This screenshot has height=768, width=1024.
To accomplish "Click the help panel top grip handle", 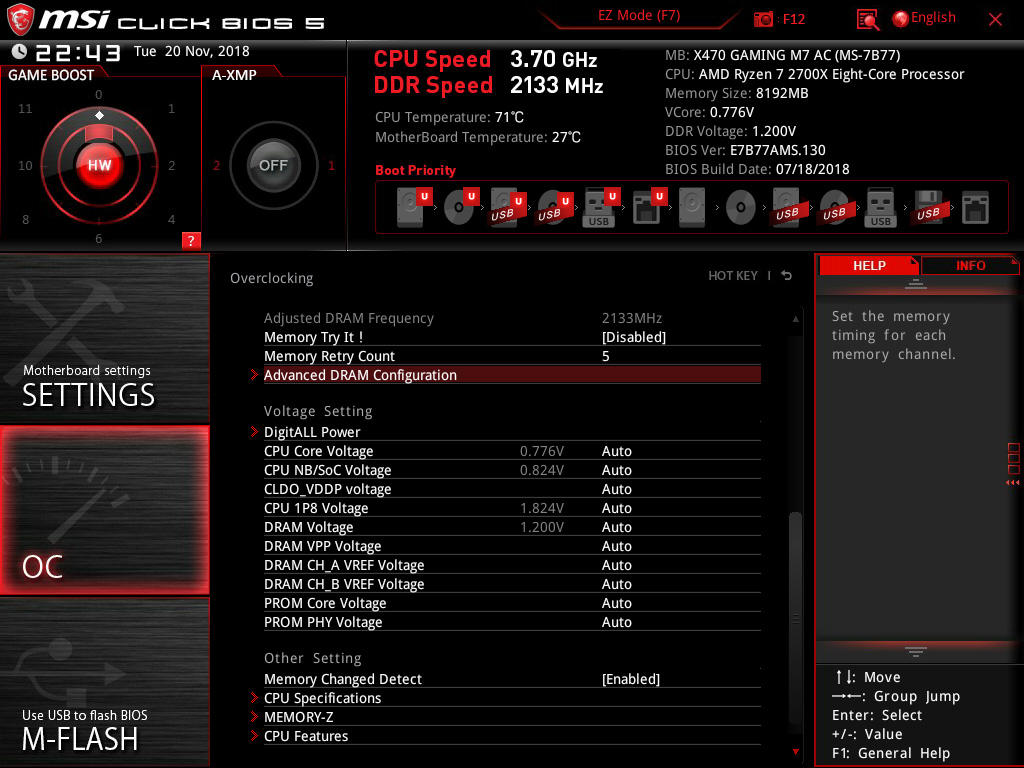I will click(x=916, y=283).
